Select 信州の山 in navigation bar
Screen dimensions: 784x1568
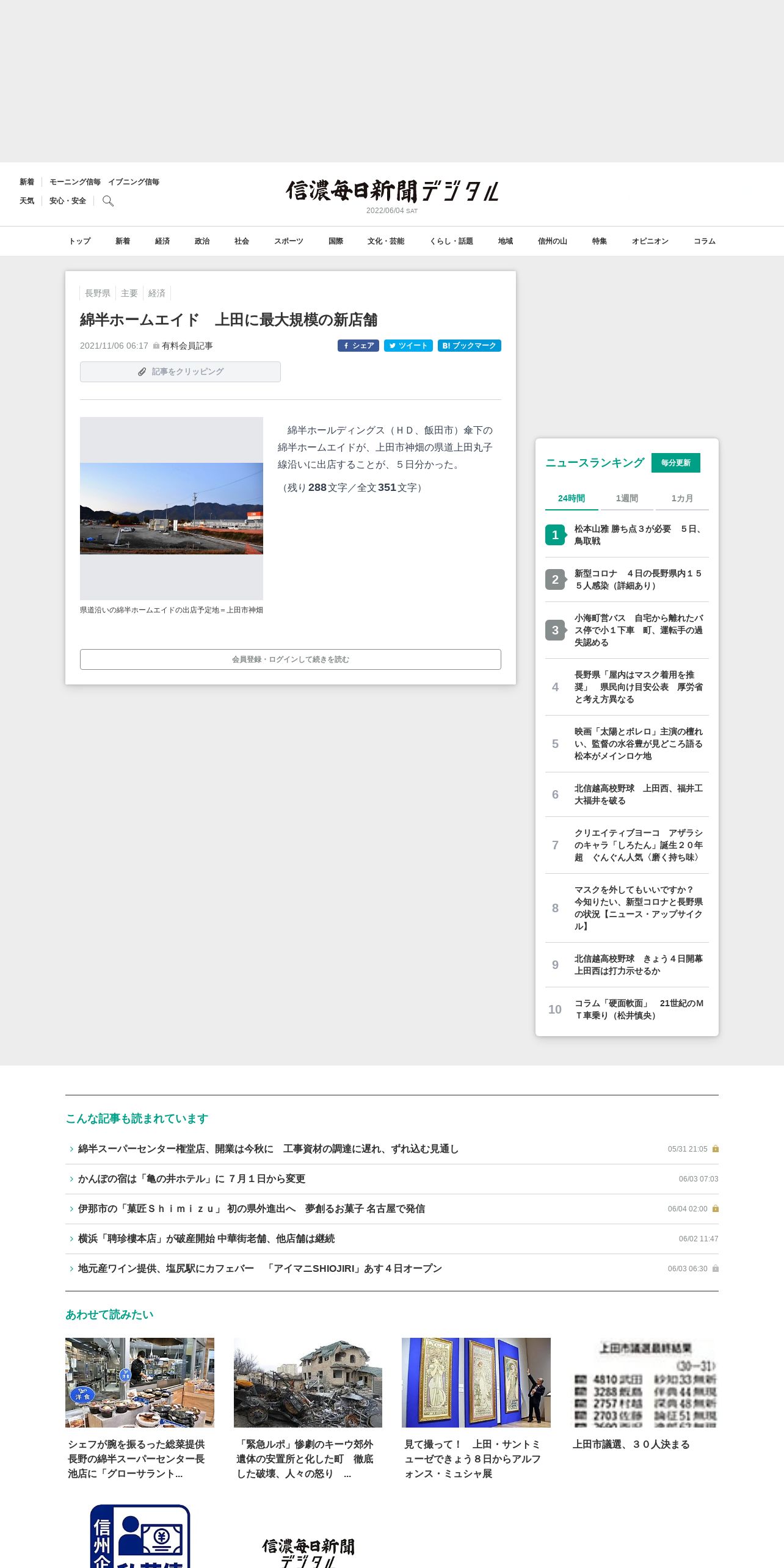tap(553, 241)
